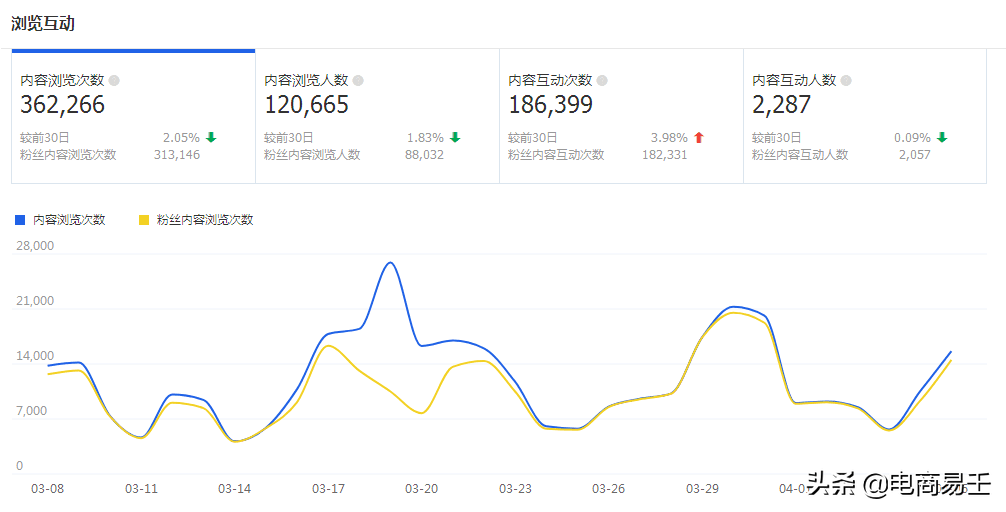Click the 2.05% change value
Screen dimensions: 1006x512
click(x=182, y=137)
